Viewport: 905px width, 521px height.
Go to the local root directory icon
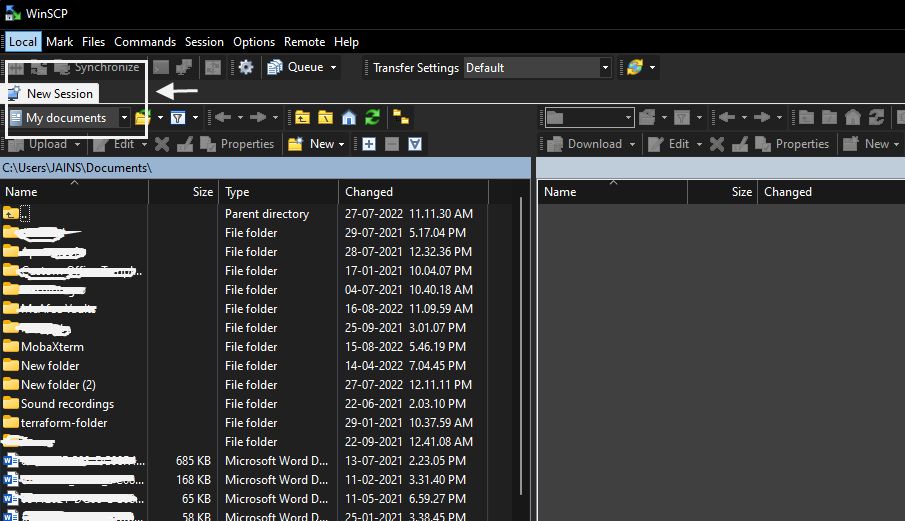pos(326,118)
